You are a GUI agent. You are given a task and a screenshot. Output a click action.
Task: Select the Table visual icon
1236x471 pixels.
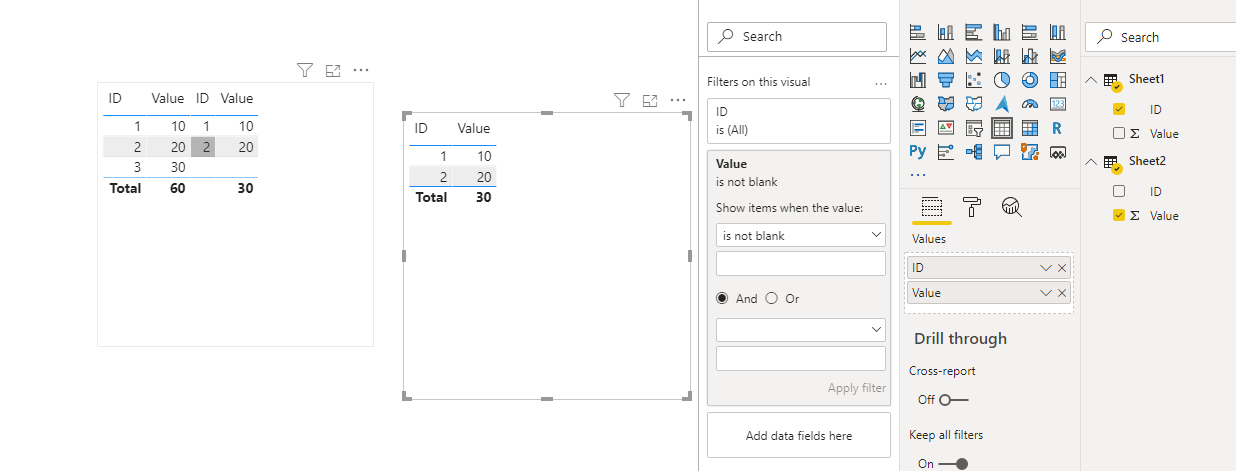(1002, 128)
